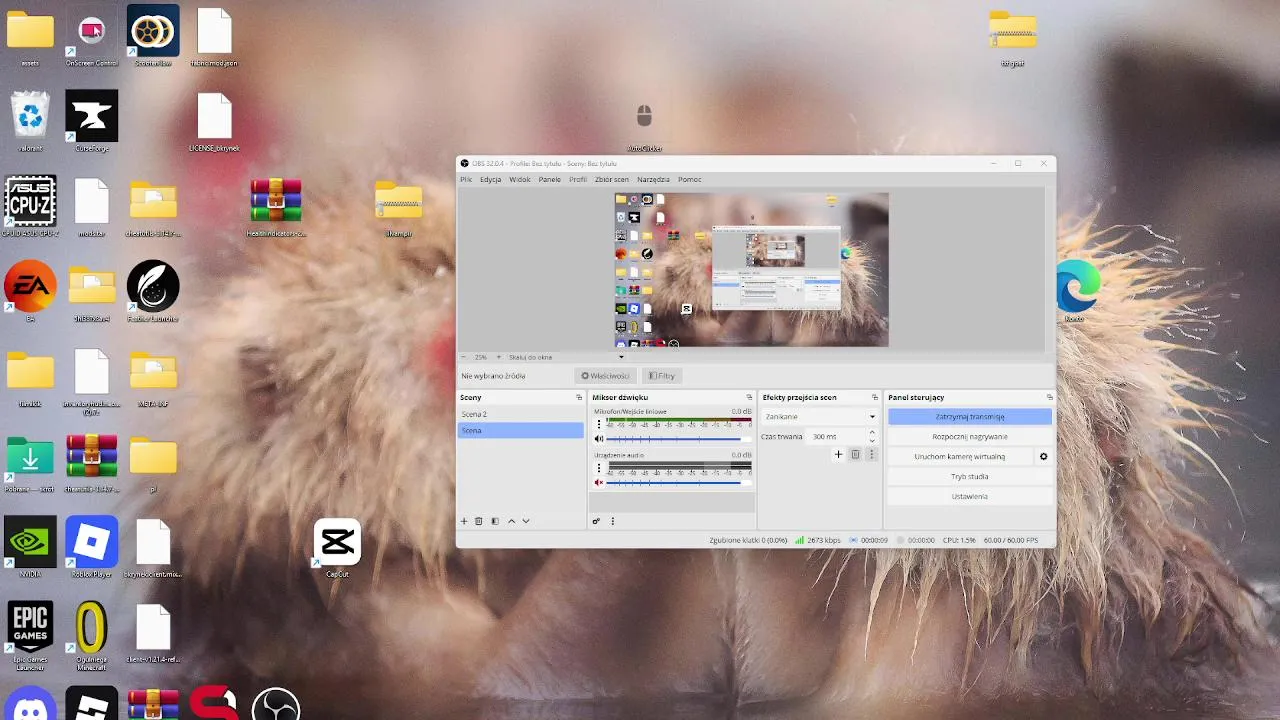Screen dimensions: 1280x720
Task: Move the selected scene up
Action: pyautogui.click(x=511, y=521)
